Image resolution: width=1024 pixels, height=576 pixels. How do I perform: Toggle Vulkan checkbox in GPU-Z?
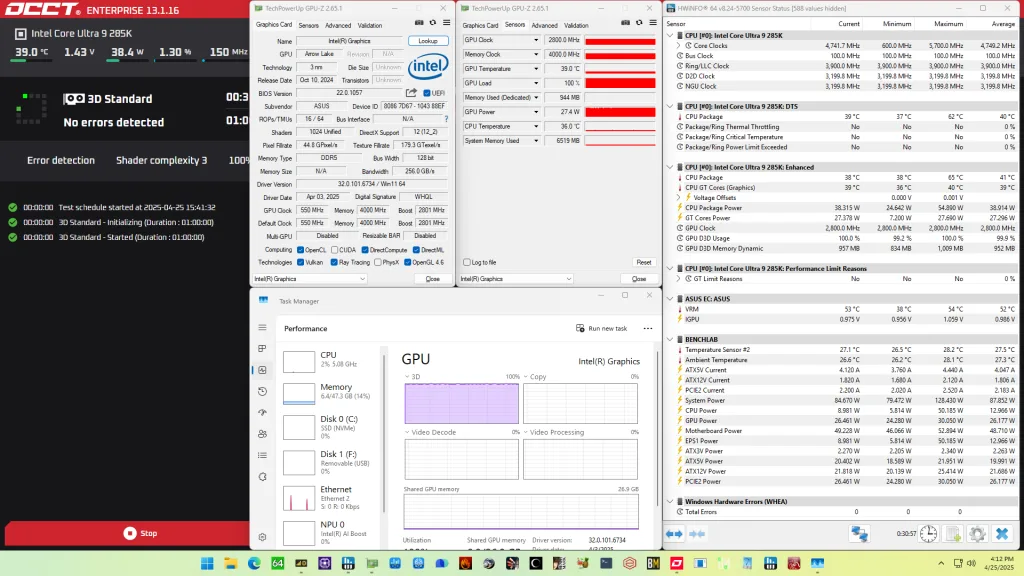[300, 263]
